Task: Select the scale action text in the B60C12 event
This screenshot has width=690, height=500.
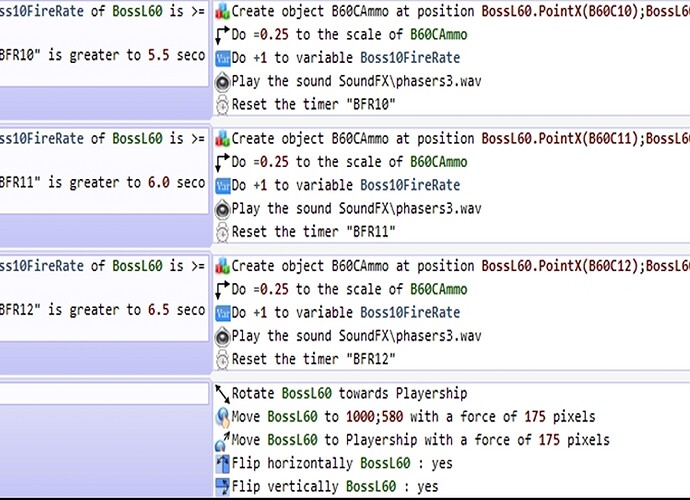Action: point(349,290)
